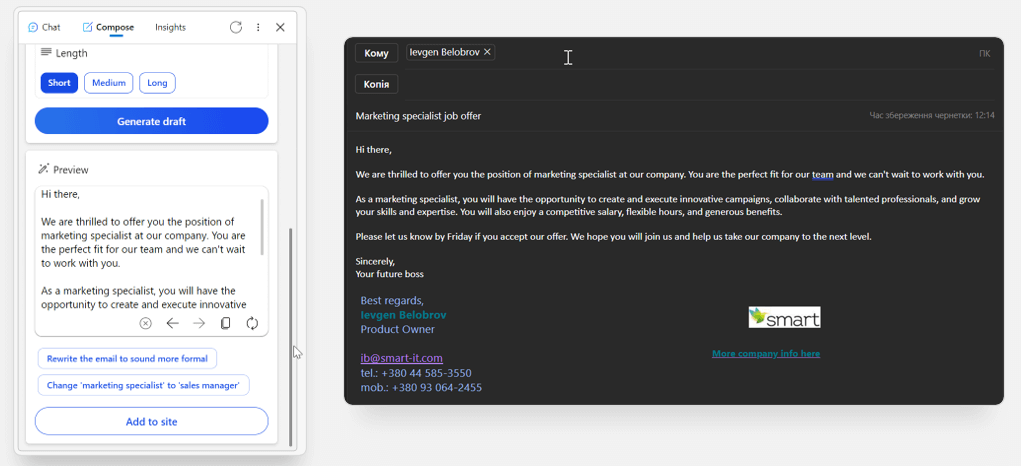Click the smart company logo image
This screenshot has width=1021, height=466.
784,317
